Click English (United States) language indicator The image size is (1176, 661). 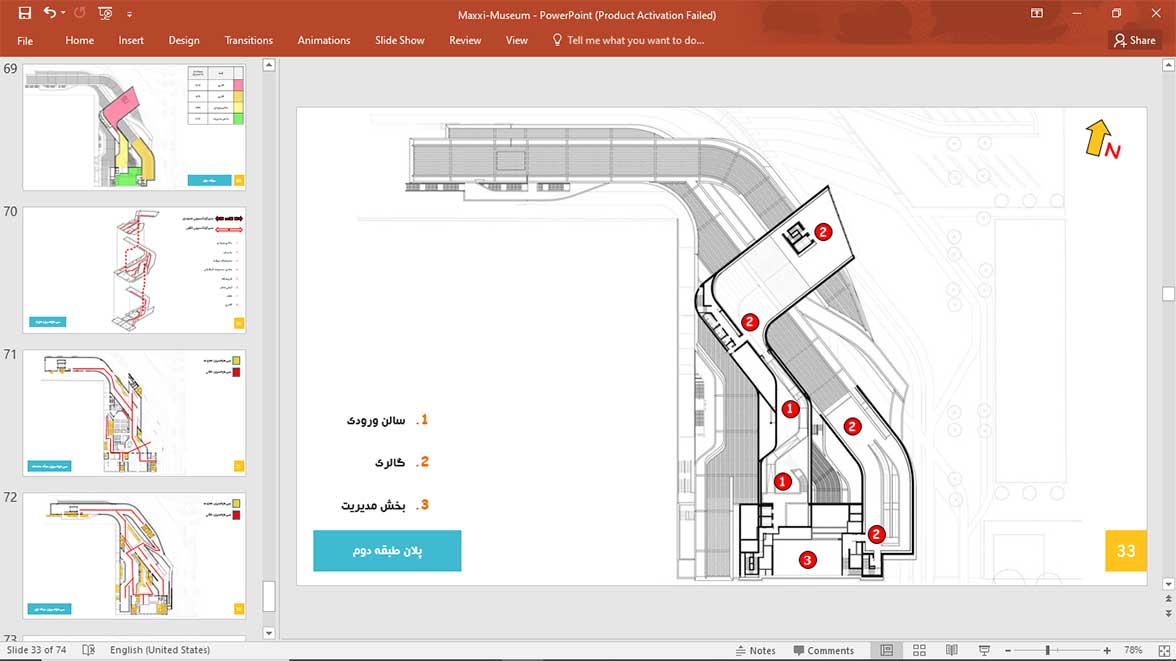click(x=160, y=650)
